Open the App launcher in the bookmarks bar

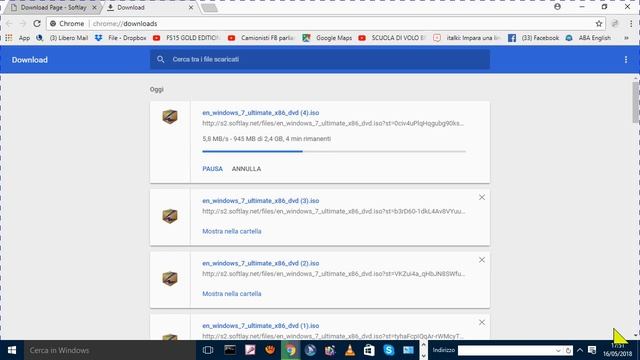coord(18,38)
